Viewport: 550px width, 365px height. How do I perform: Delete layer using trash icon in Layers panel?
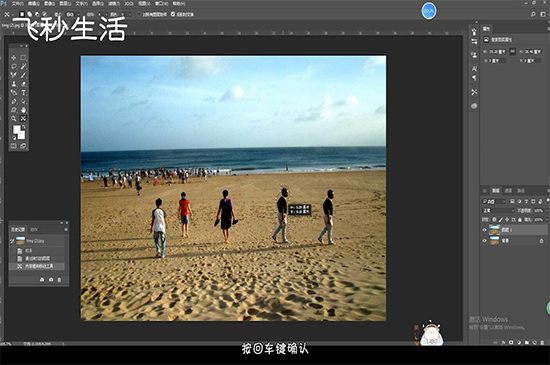(543, 343)
